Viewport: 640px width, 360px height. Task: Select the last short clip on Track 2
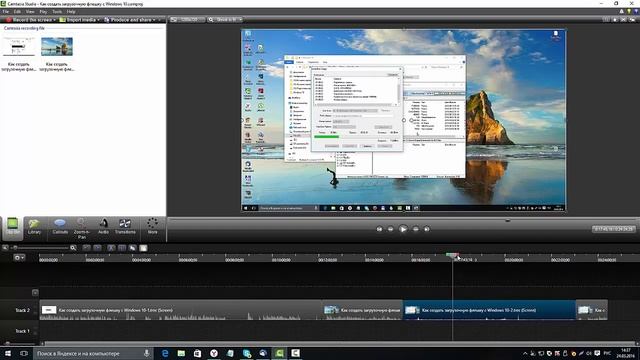592,310
